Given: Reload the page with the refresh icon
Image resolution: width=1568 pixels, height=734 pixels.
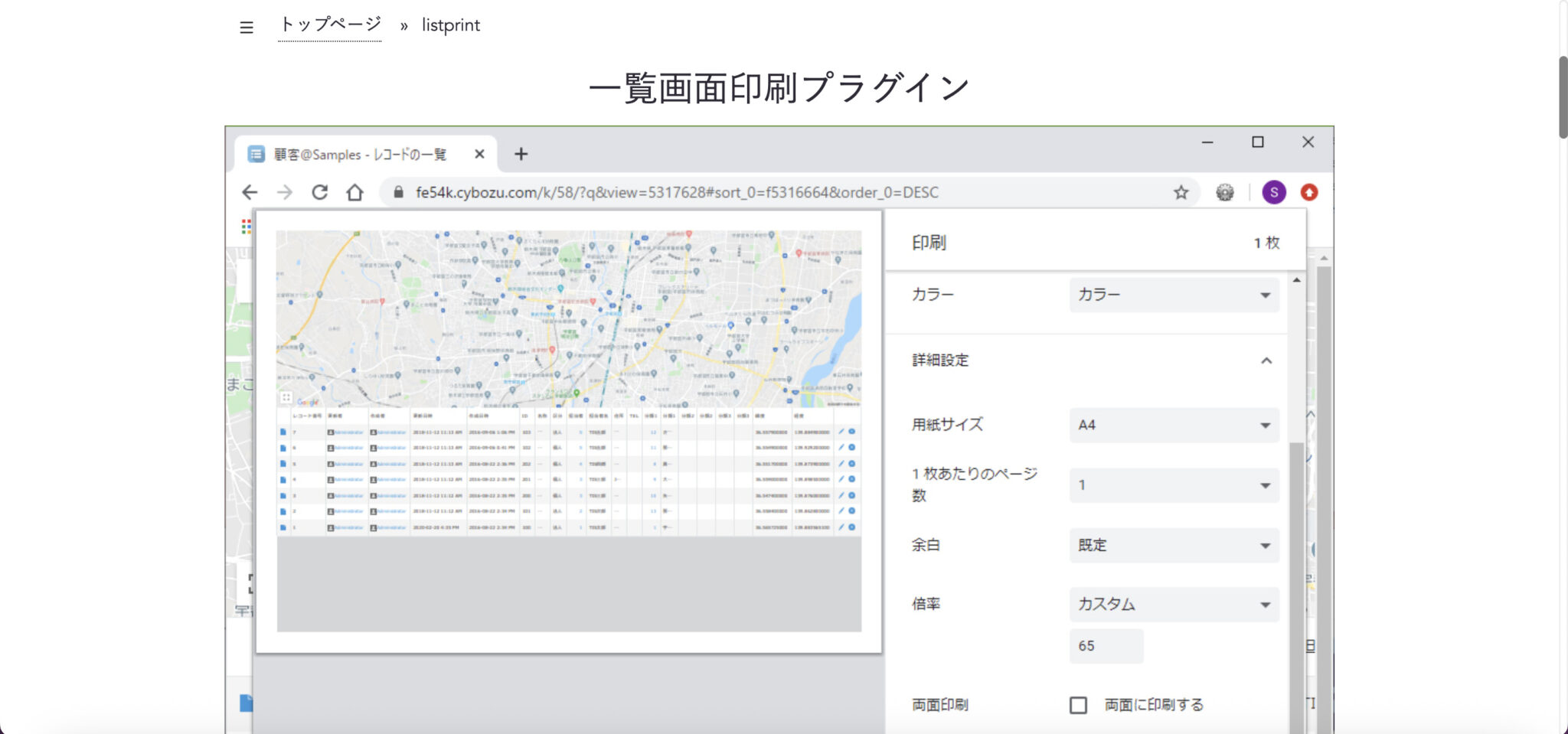Looking at the screenshot, I should (321, 192).
